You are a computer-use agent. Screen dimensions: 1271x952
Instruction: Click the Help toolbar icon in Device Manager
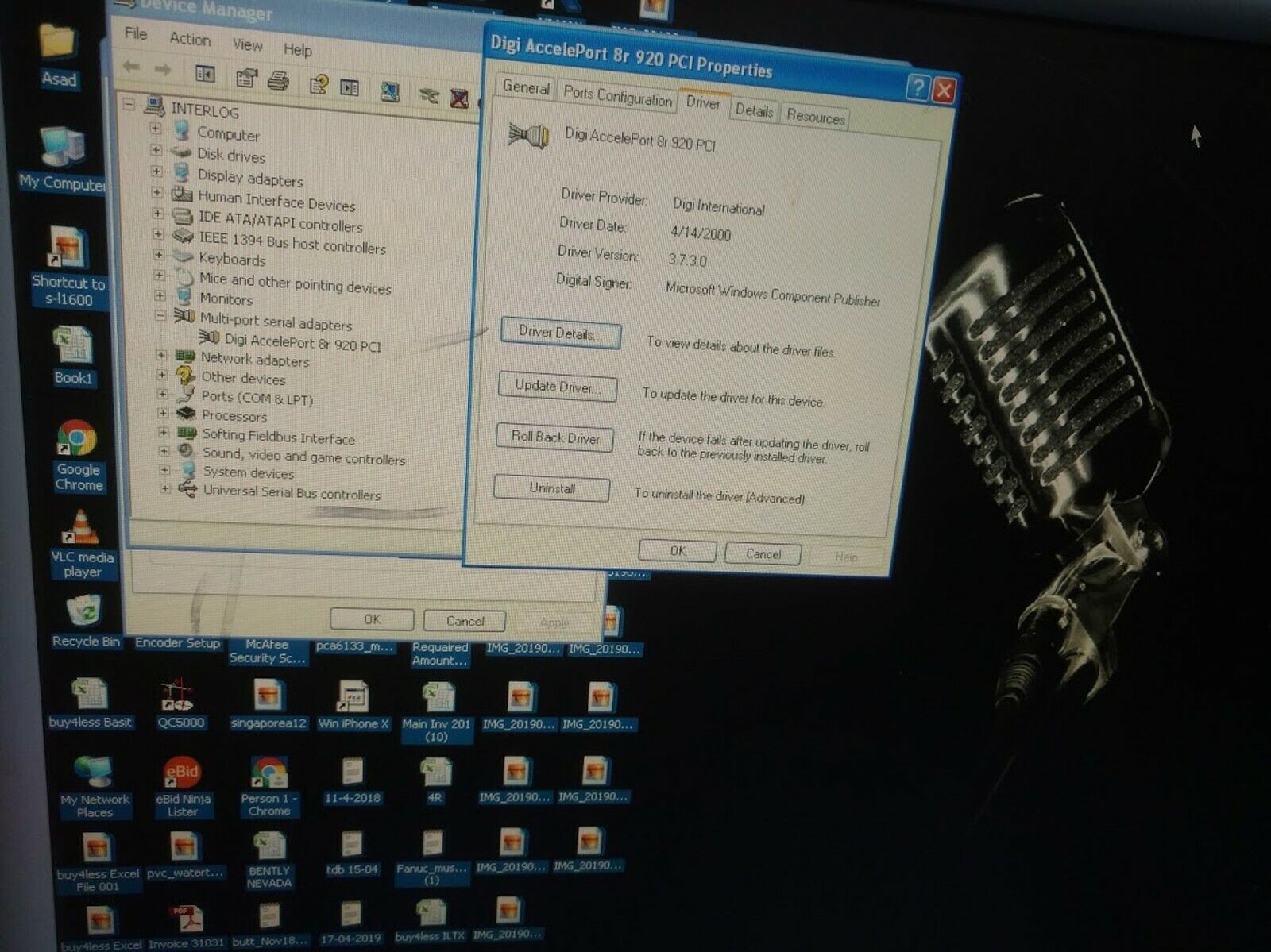tap(319, 83)
